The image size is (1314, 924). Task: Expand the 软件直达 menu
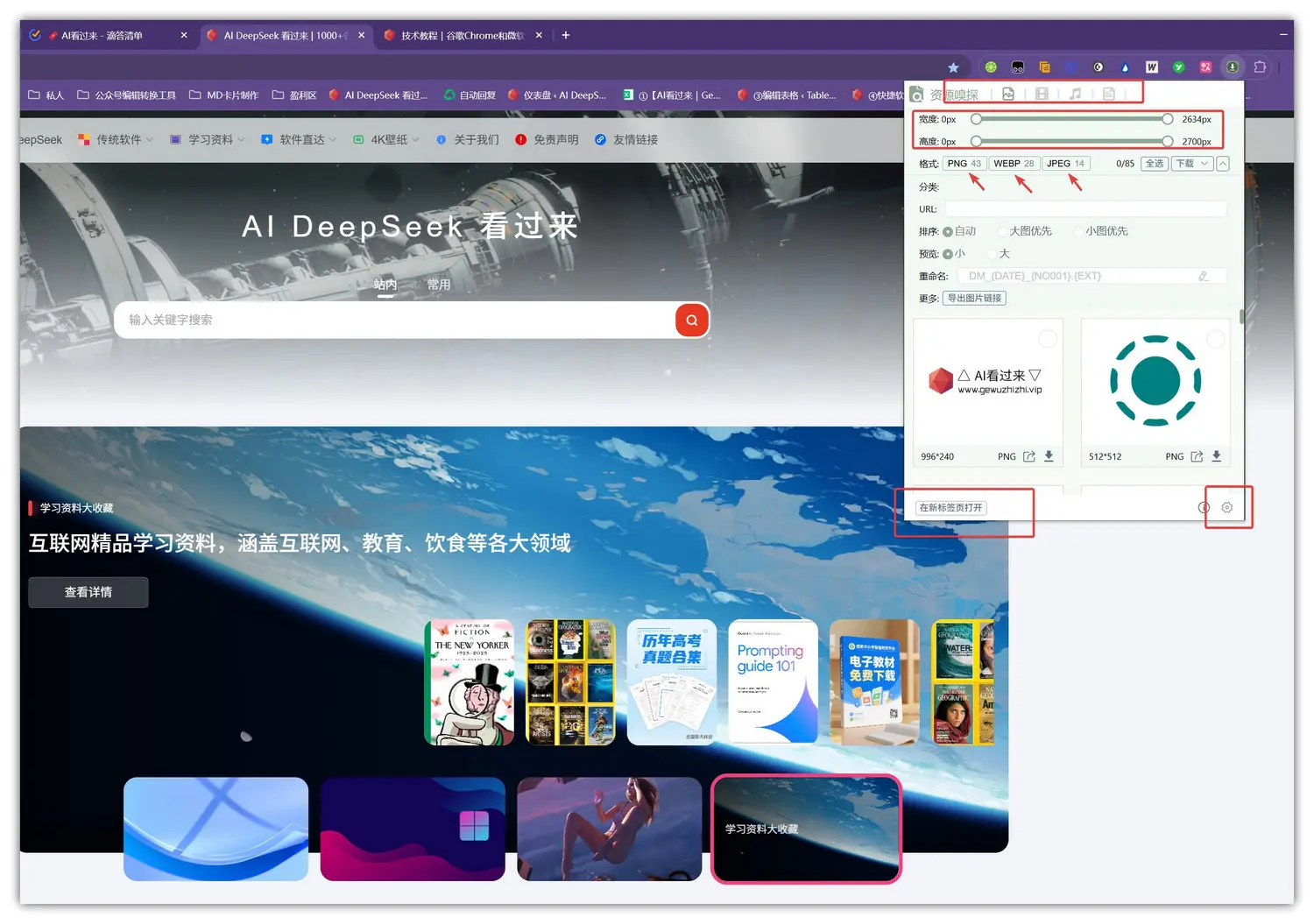coord(299,139)
